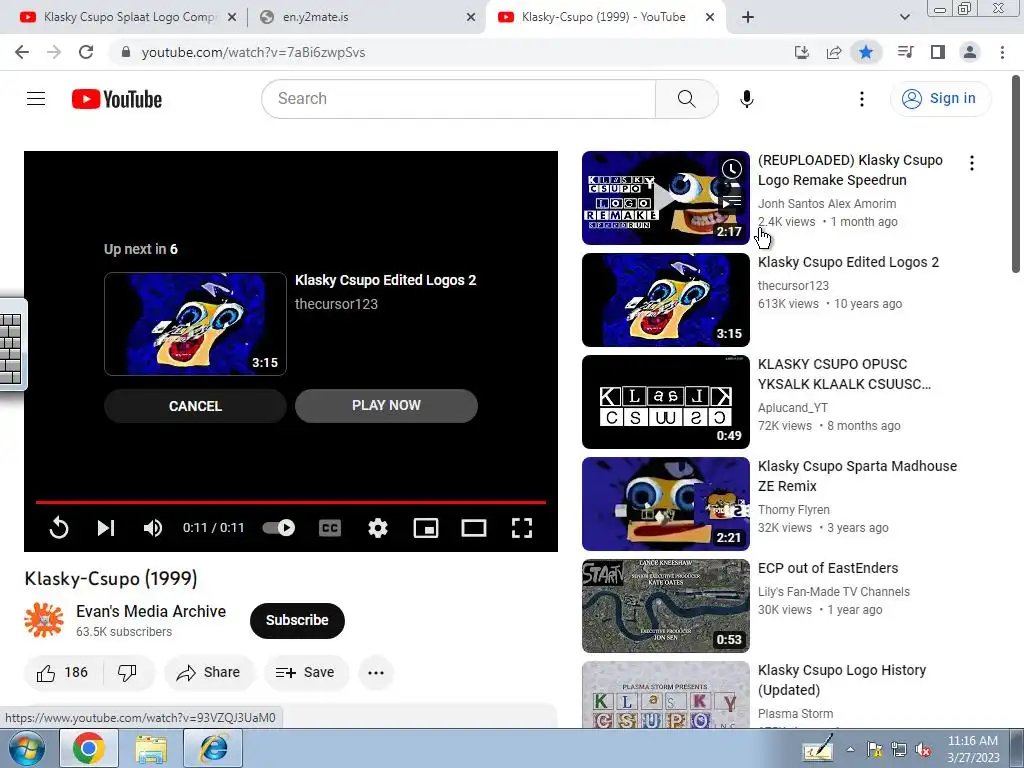Mute the video volume
The width and height of the screenshot is (1024, 768).
click(x=153, y=528)
